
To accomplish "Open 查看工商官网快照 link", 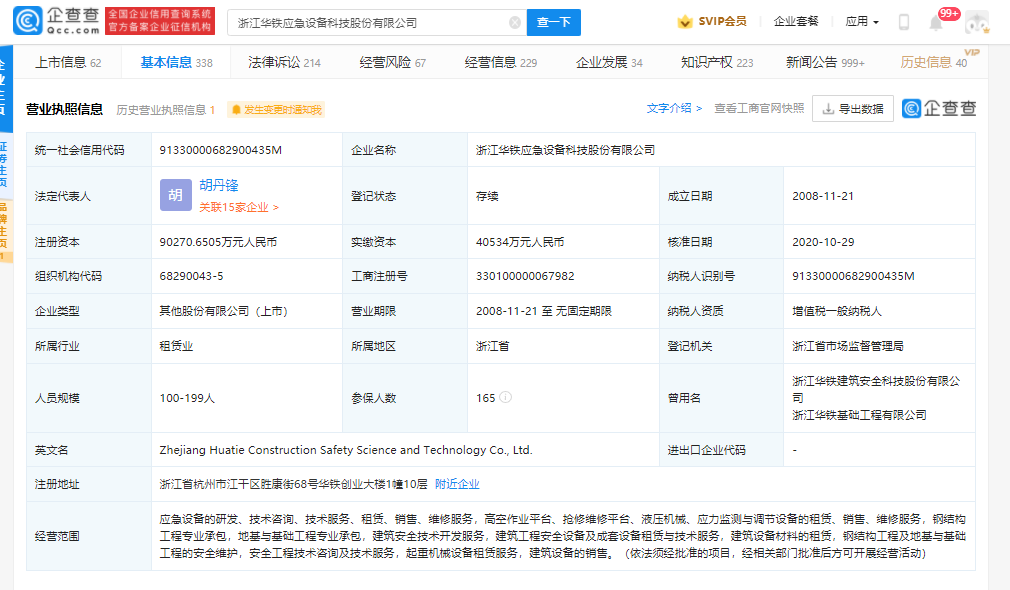I will [x=759, y=108].
